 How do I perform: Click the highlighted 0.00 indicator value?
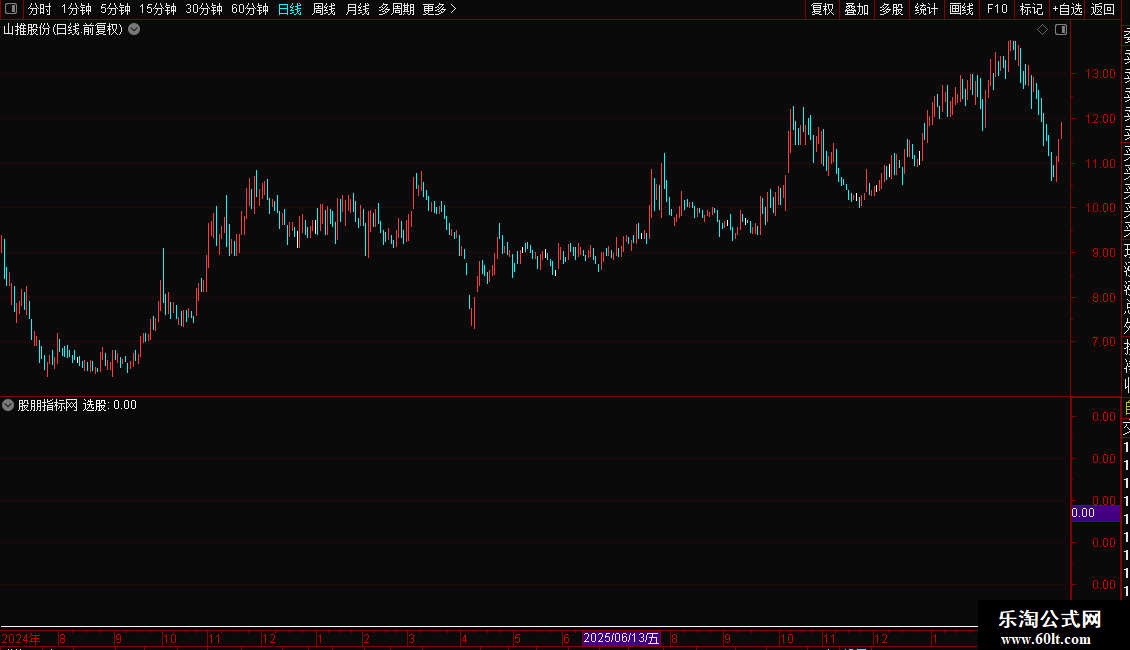pos(1095,513)
